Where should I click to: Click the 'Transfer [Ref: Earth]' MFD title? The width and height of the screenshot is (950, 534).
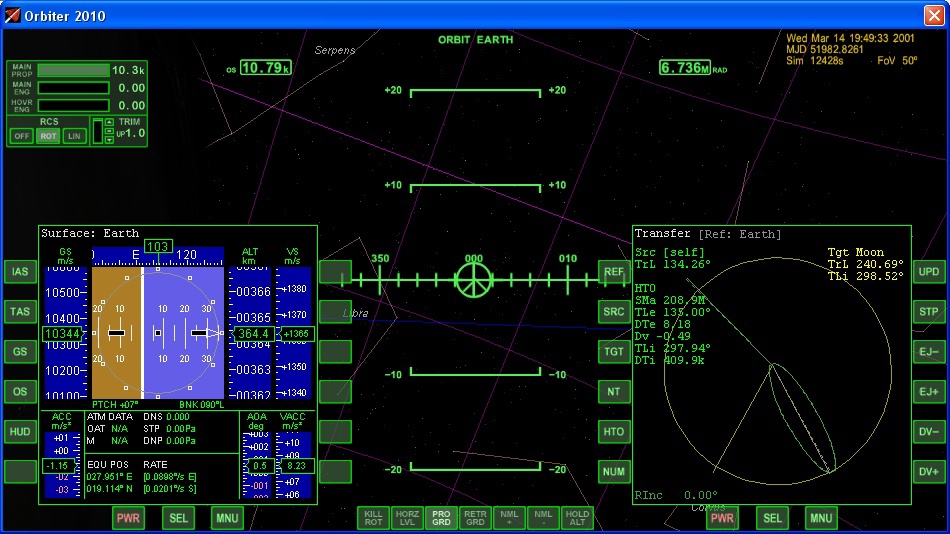pyautogui.click(x=708, y=233)
